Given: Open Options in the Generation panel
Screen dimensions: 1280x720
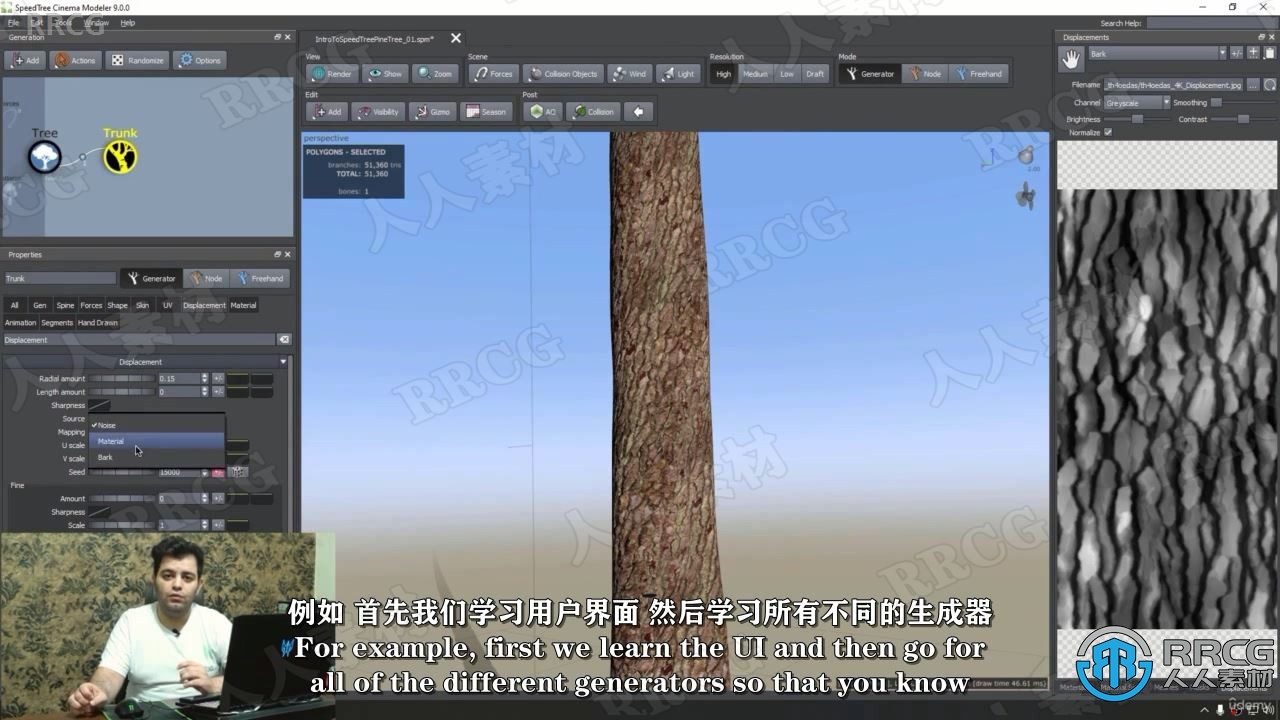Looking at the screenshot, I should (200, 60).
